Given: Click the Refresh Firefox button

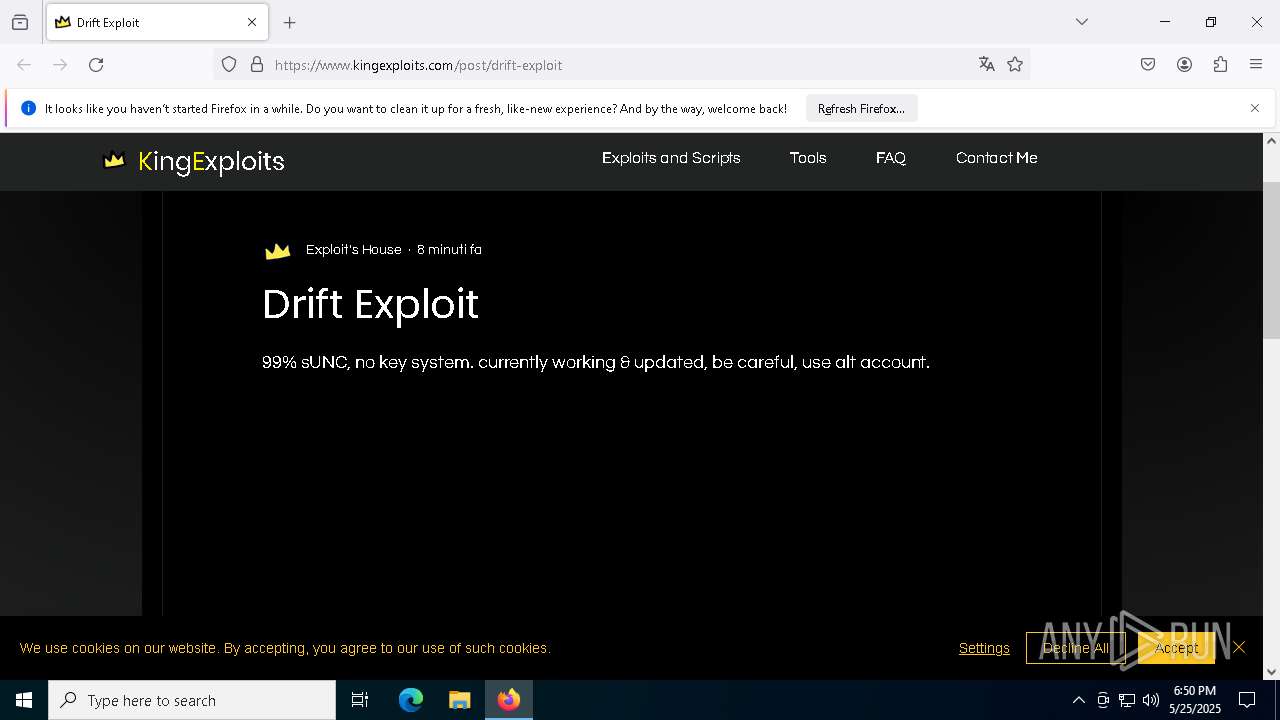Looking at the screenshot, I should point(861,109).
